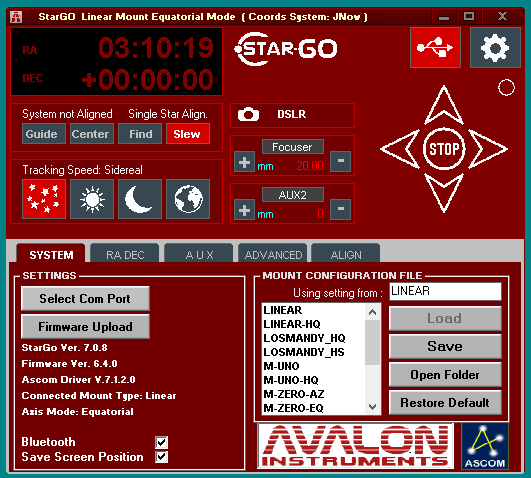The image size is (531, 478).
Task: Select lunar tracking moon icon
Action: click(x=140, y=199)
